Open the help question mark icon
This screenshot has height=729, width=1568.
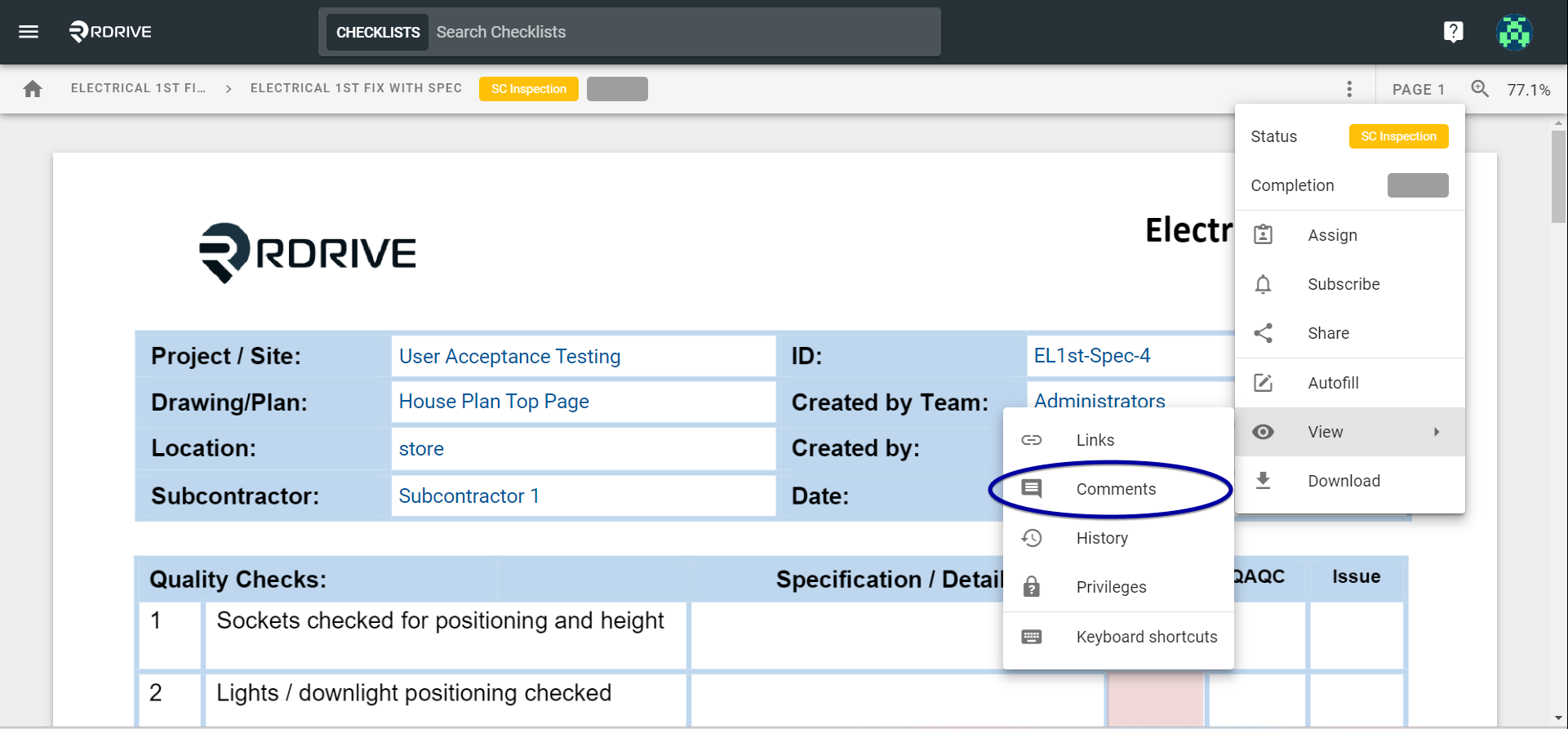(1453, 32)
